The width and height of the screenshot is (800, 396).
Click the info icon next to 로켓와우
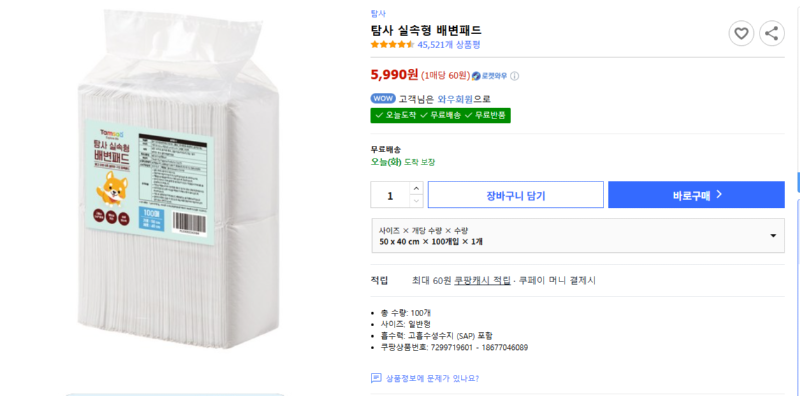pyautogui.click(x=515, y=76)
